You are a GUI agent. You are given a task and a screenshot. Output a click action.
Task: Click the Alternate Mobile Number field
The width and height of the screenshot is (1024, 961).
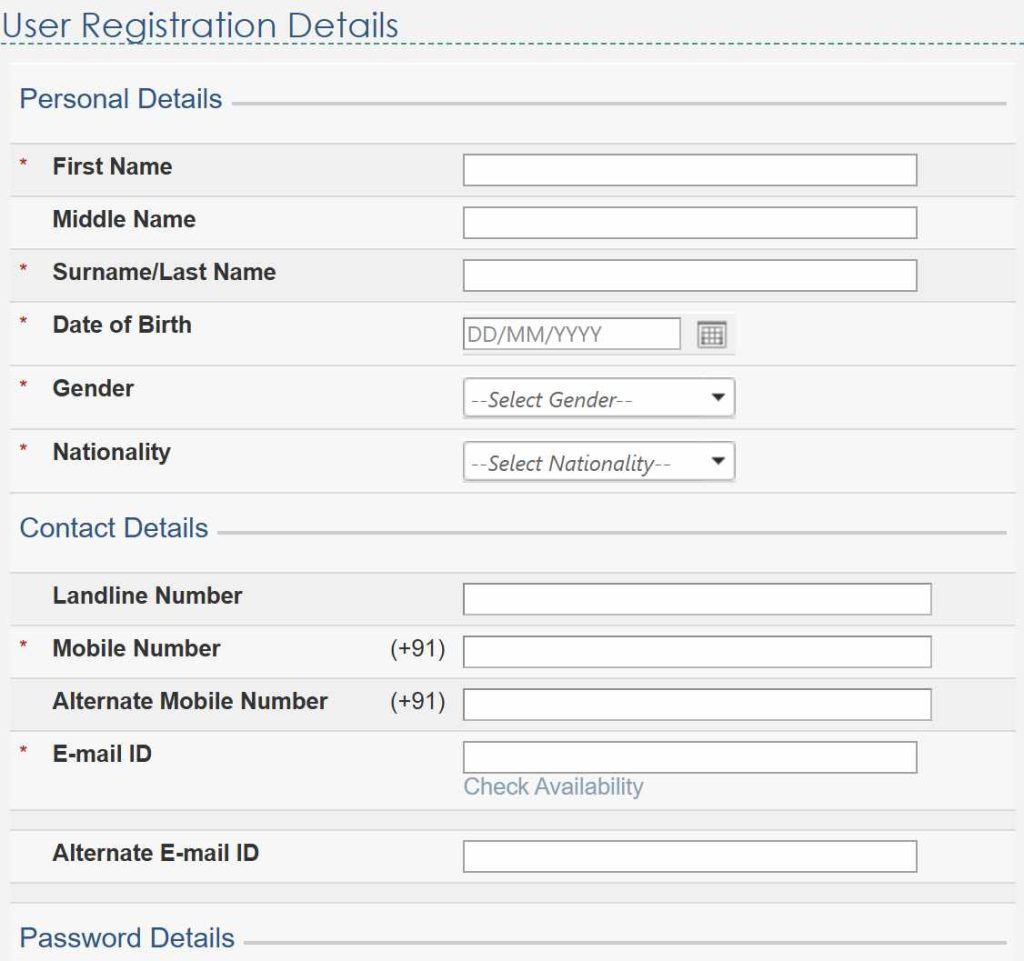tap(696, 704)
